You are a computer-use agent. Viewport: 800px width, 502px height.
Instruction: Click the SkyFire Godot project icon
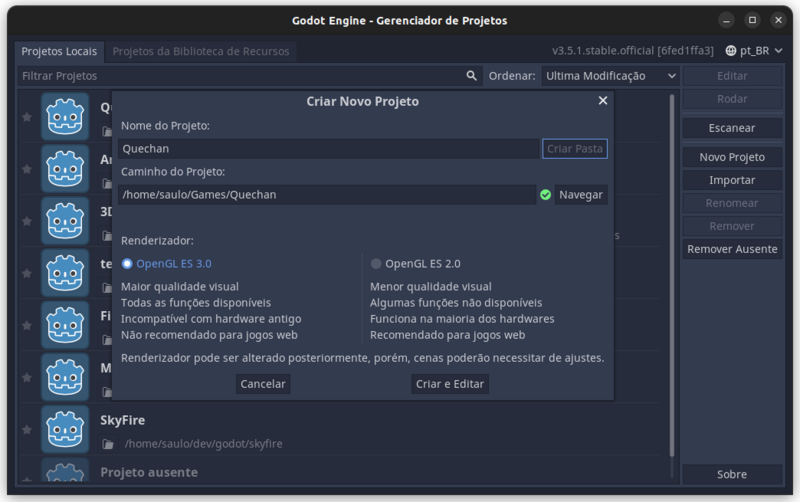pyautogui.click(x=65, y=430)
